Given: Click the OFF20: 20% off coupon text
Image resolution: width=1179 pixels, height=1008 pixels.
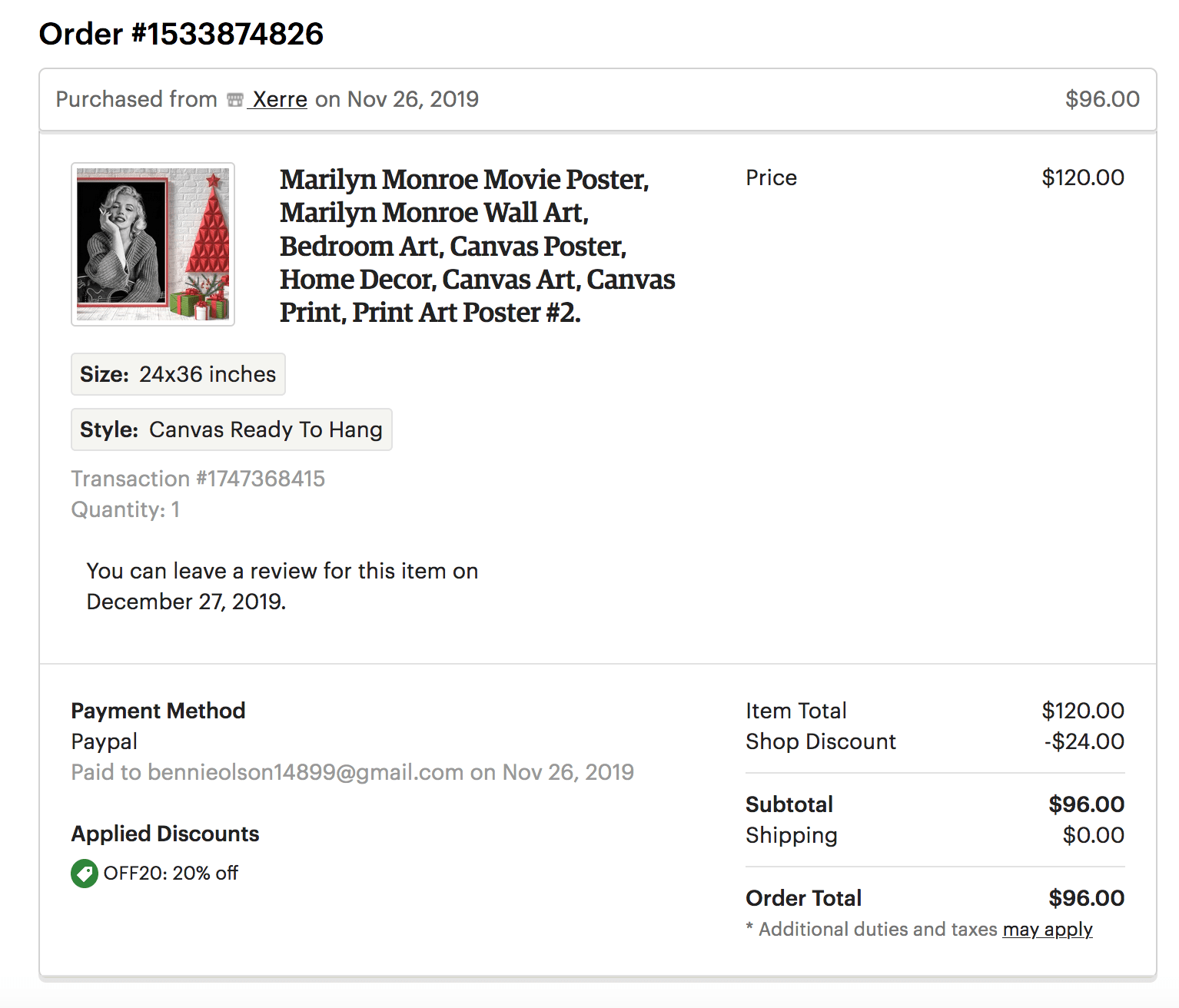Looking at the screenshot, I should coord(171,874).
